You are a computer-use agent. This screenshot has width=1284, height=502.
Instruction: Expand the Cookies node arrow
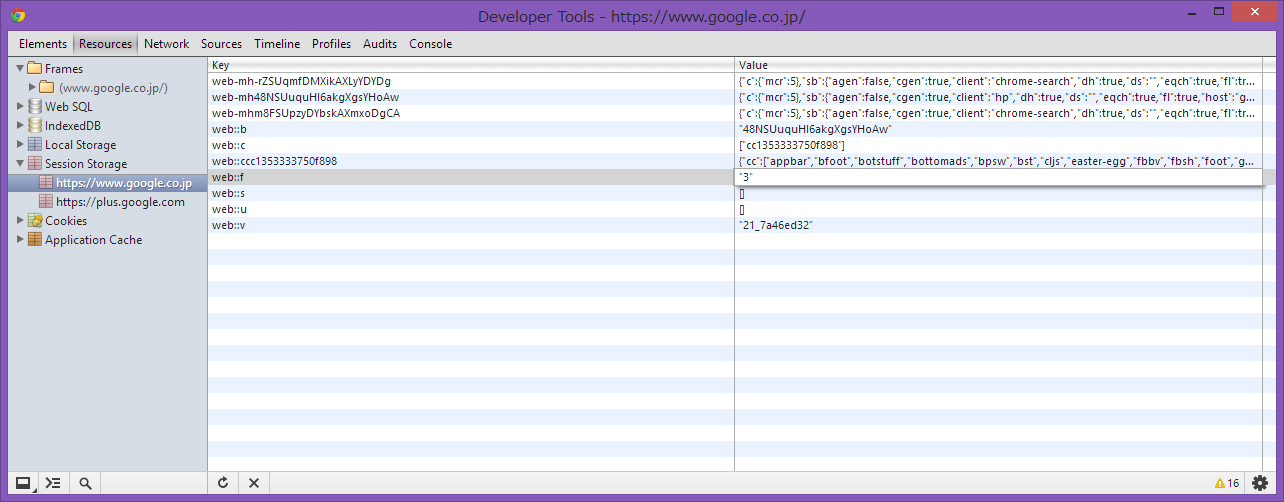20,221
